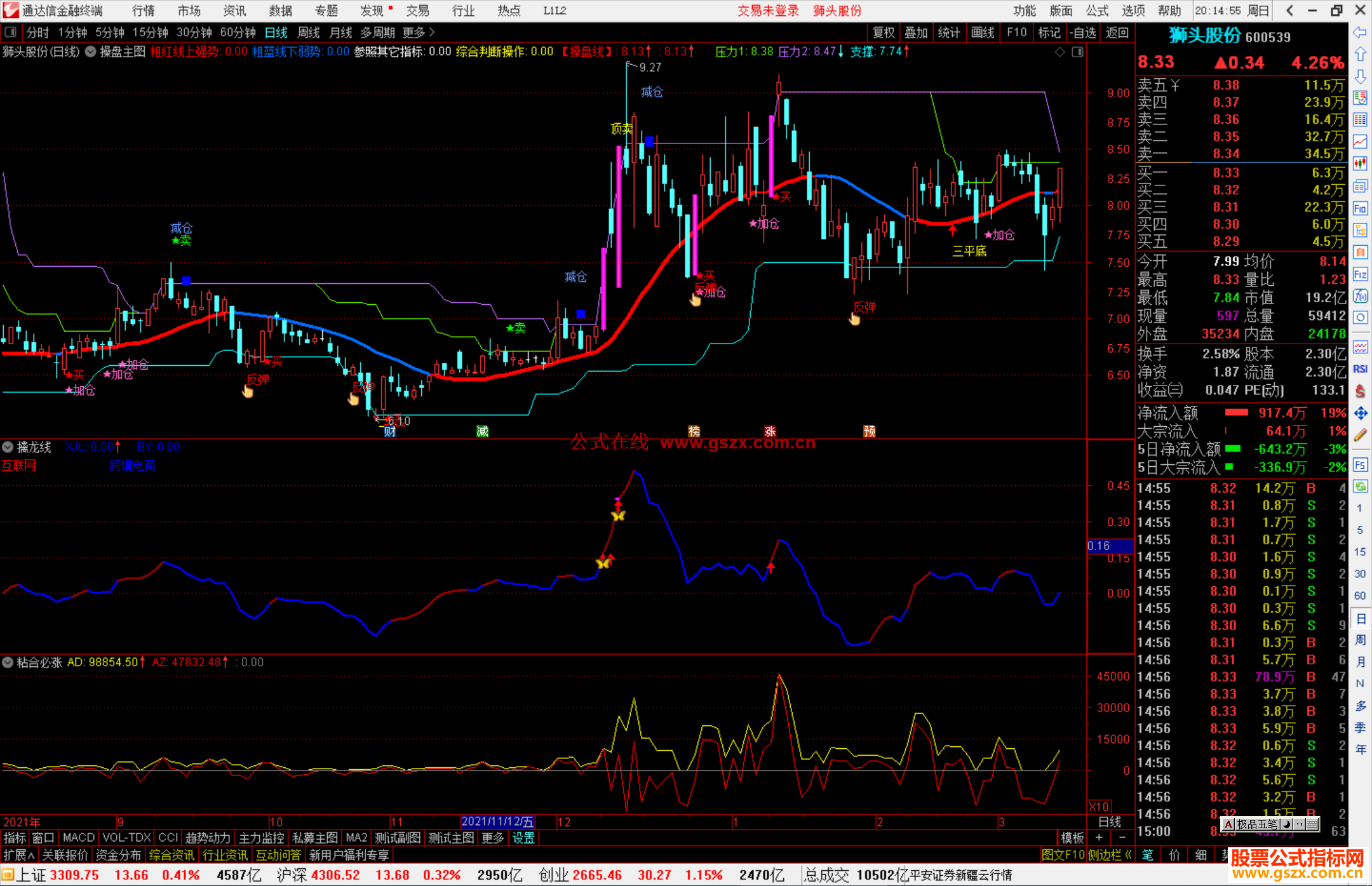Open the 帮助 menu
Screen dimensions: 1372x886
[x=1169, y=11]
